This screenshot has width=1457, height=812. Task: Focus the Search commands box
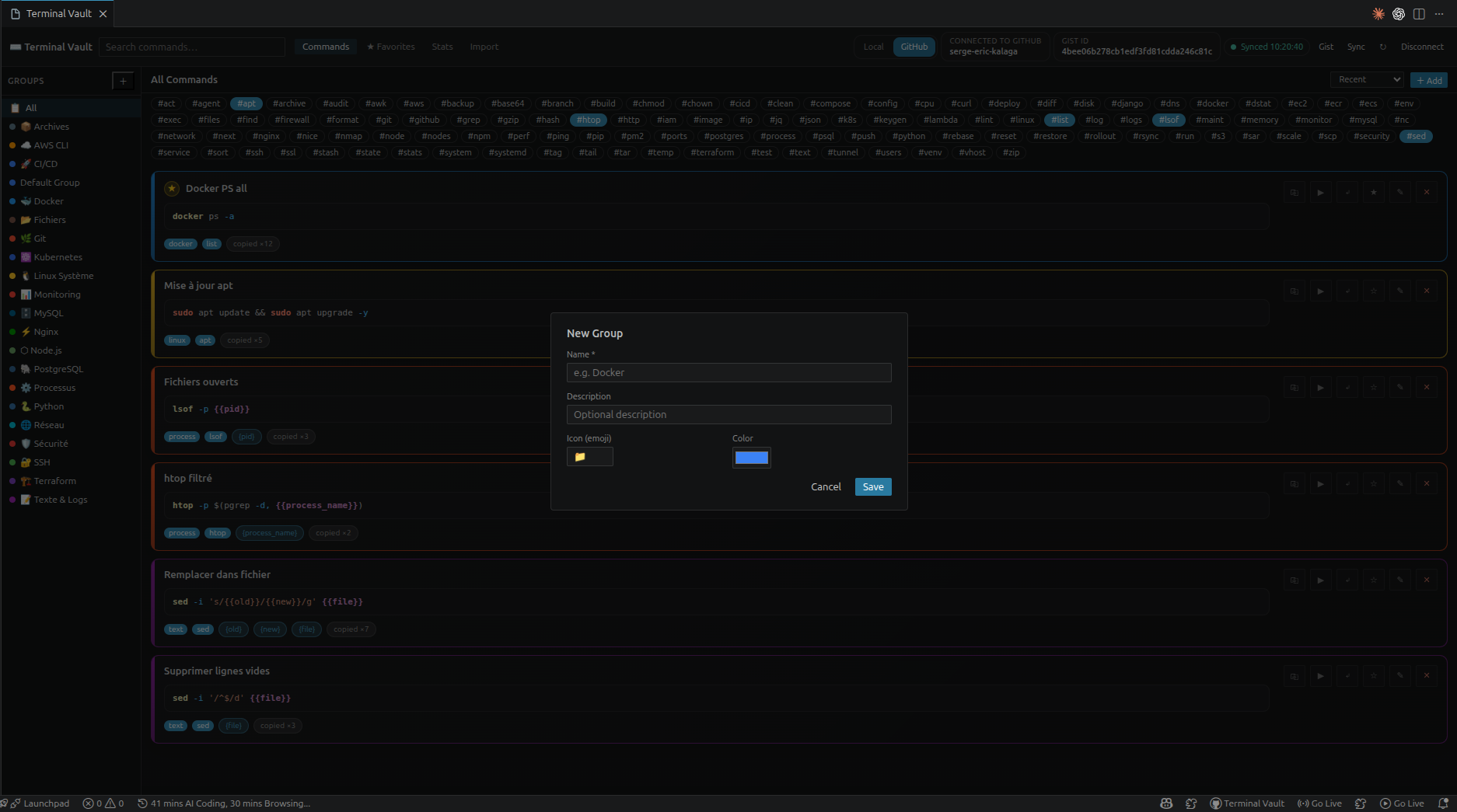pyautogui.click(x=192, y=47)
